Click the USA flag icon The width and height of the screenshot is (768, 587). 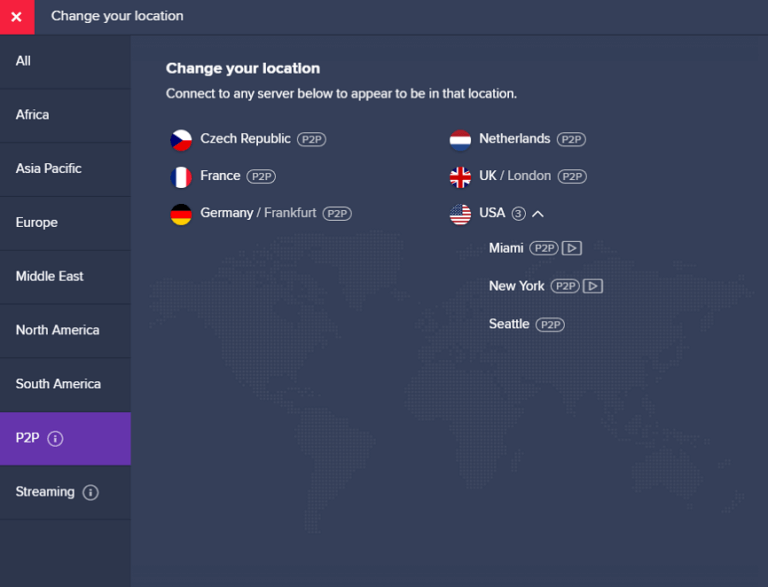(x=460, y=214)
